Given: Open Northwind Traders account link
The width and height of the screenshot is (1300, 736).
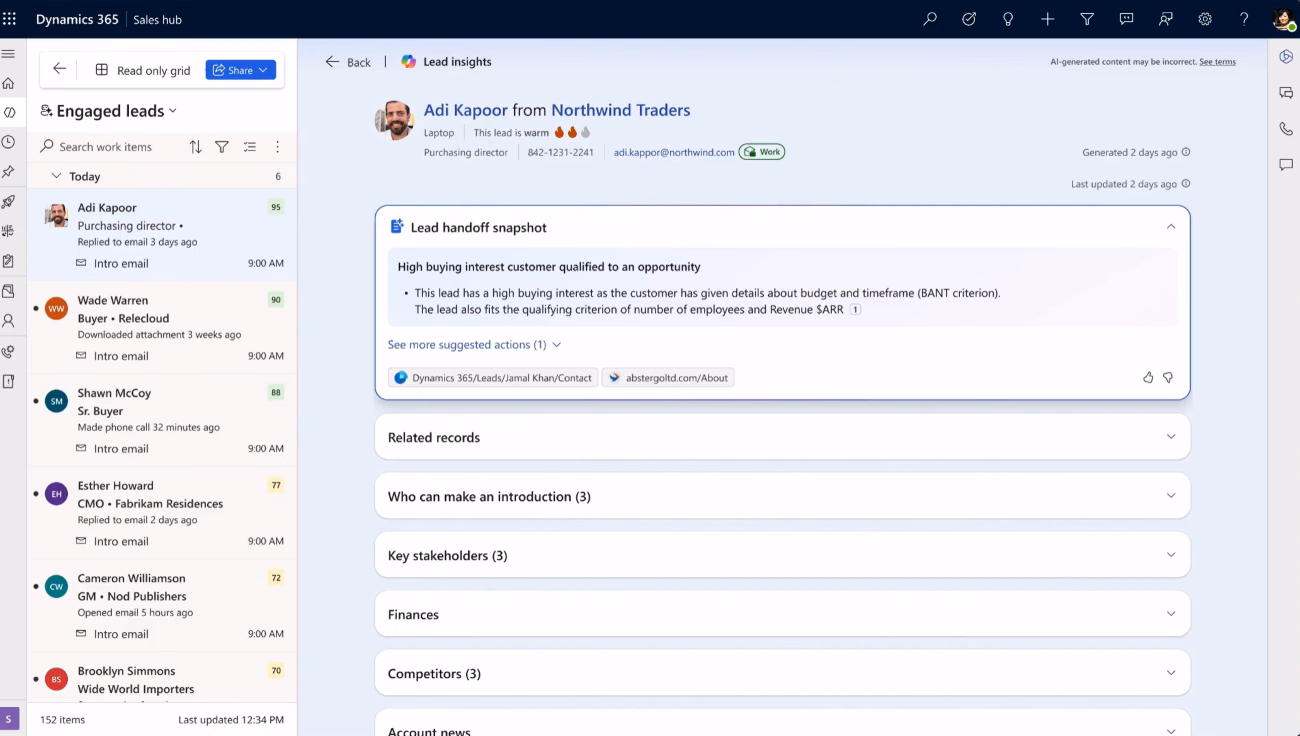Looking at the screenshot, I should coord(621,110).
